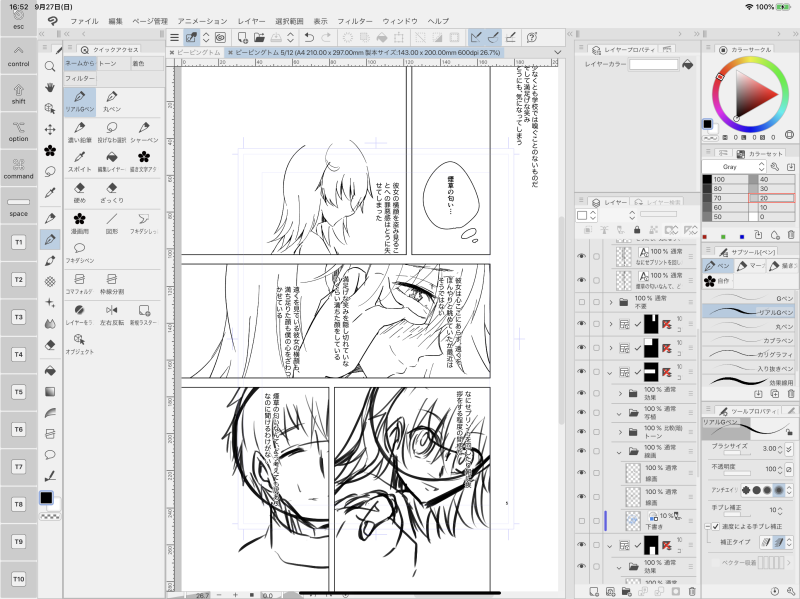Select the fill bucket tool

50,371
